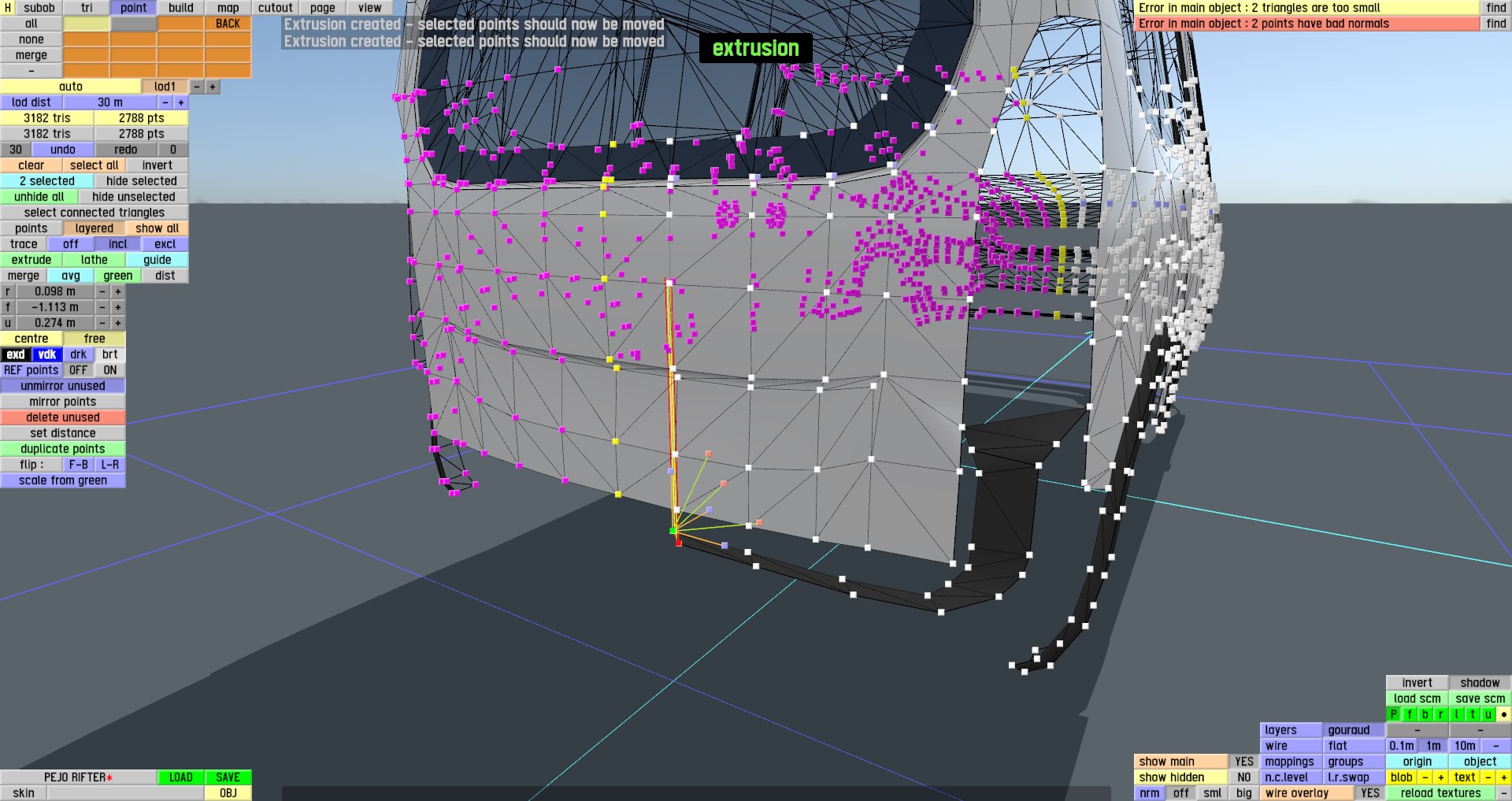Click the empty skin name field
This screenshot has width=1512, height=801.
pos(126,793)
